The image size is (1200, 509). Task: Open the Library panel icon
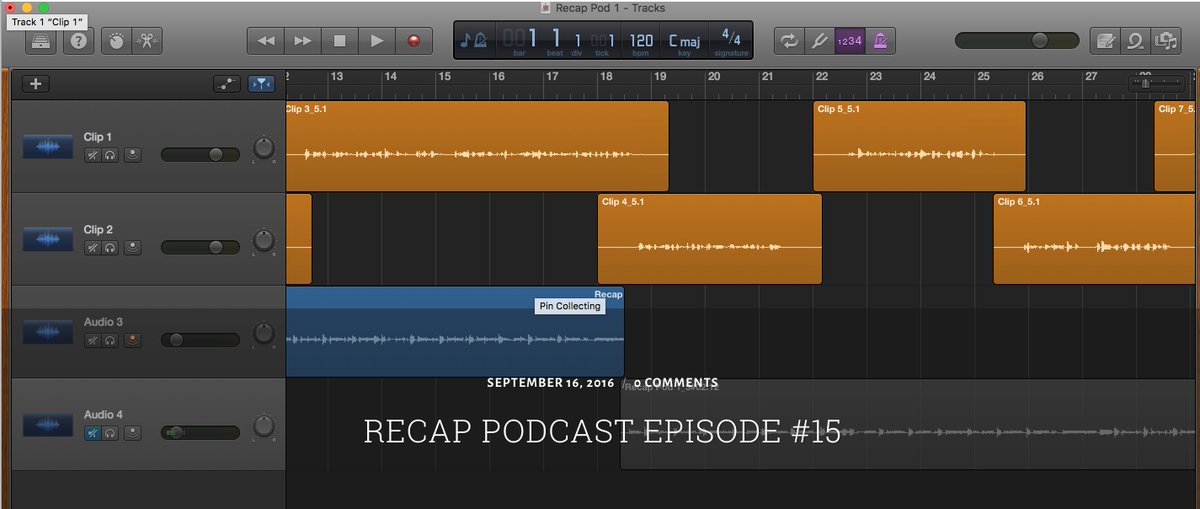[40, 41]
